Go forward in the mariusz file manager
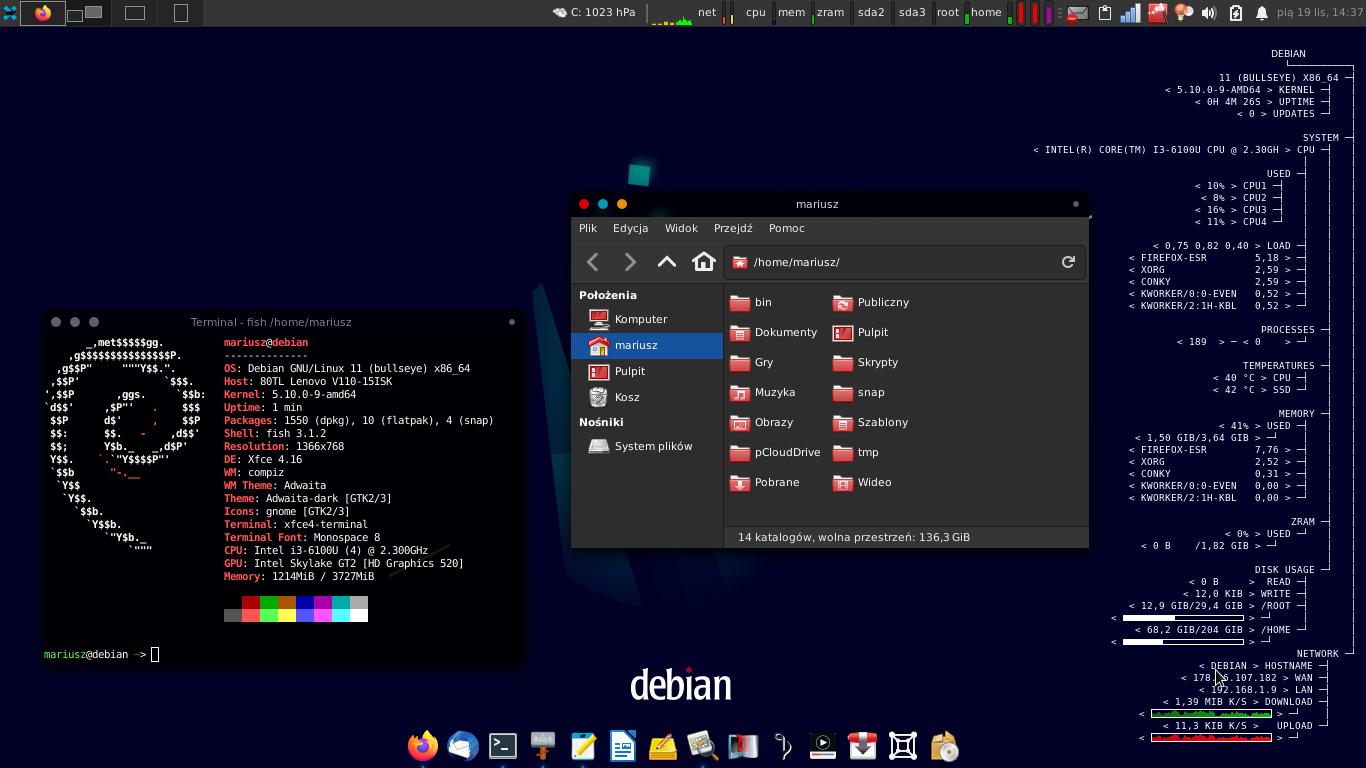1366x768 pixels. (630, 262)
